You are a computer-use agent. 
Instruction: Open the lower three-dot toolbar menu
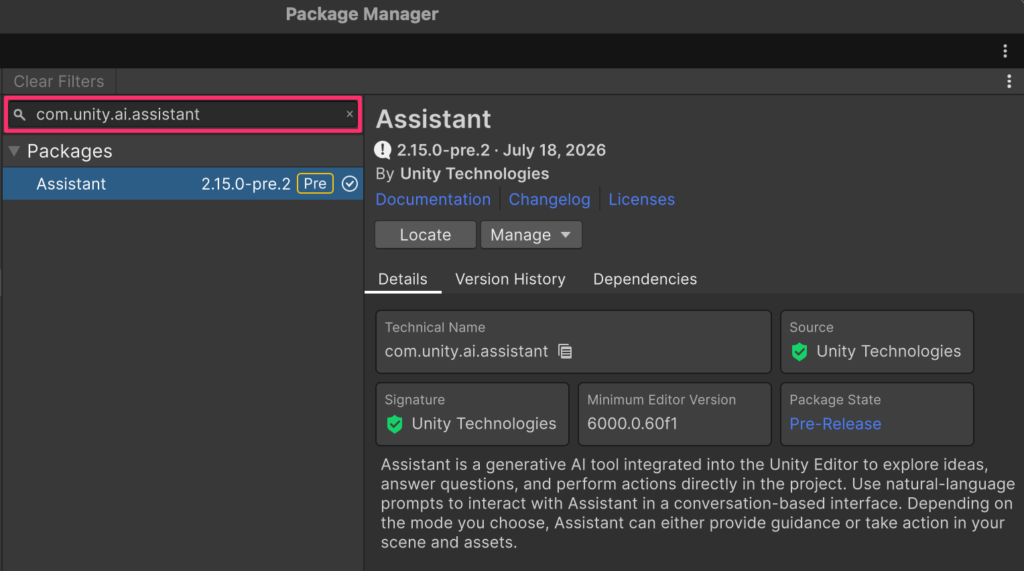tap(1009, 81)
